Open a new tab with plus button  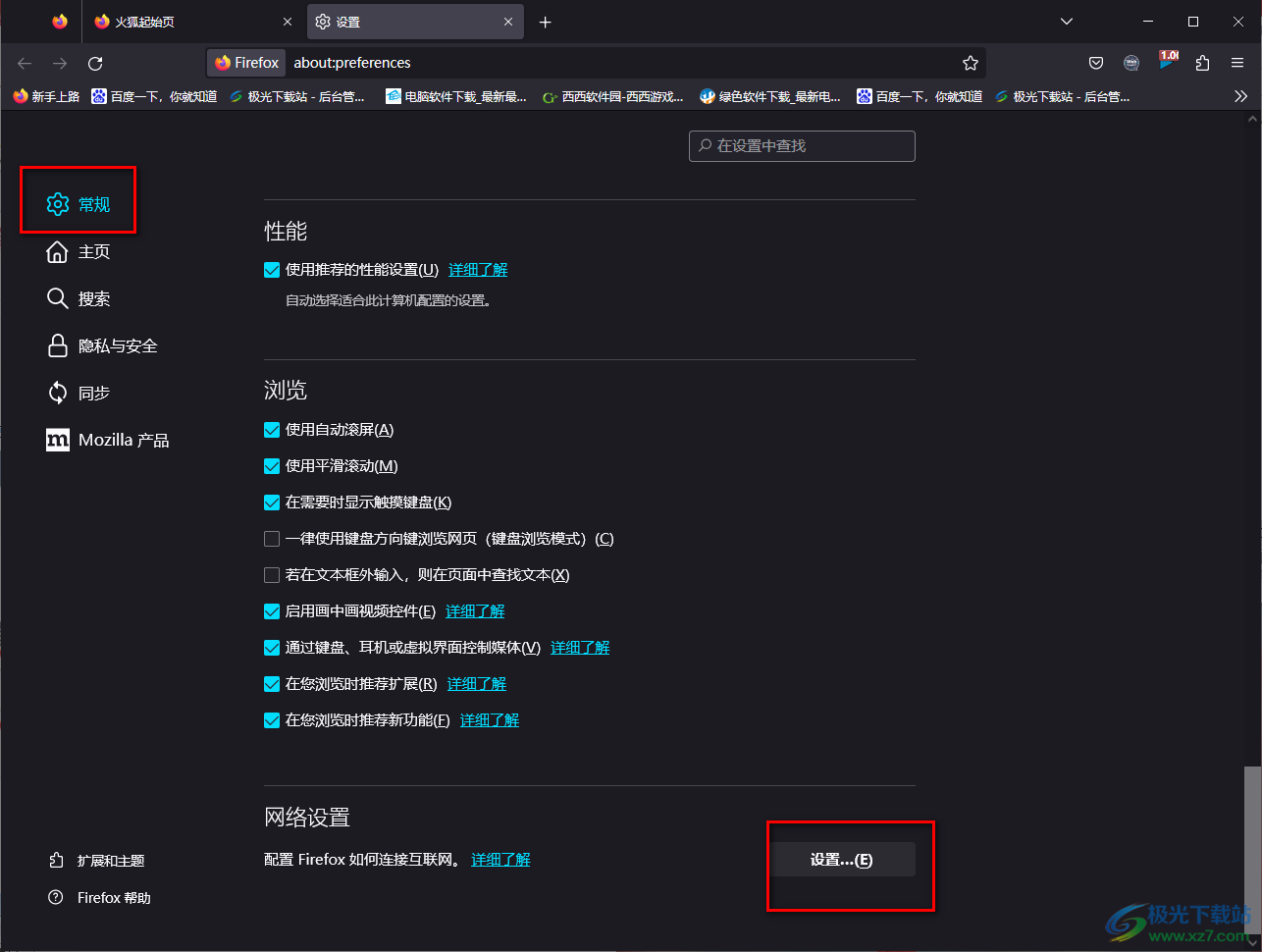546,22
